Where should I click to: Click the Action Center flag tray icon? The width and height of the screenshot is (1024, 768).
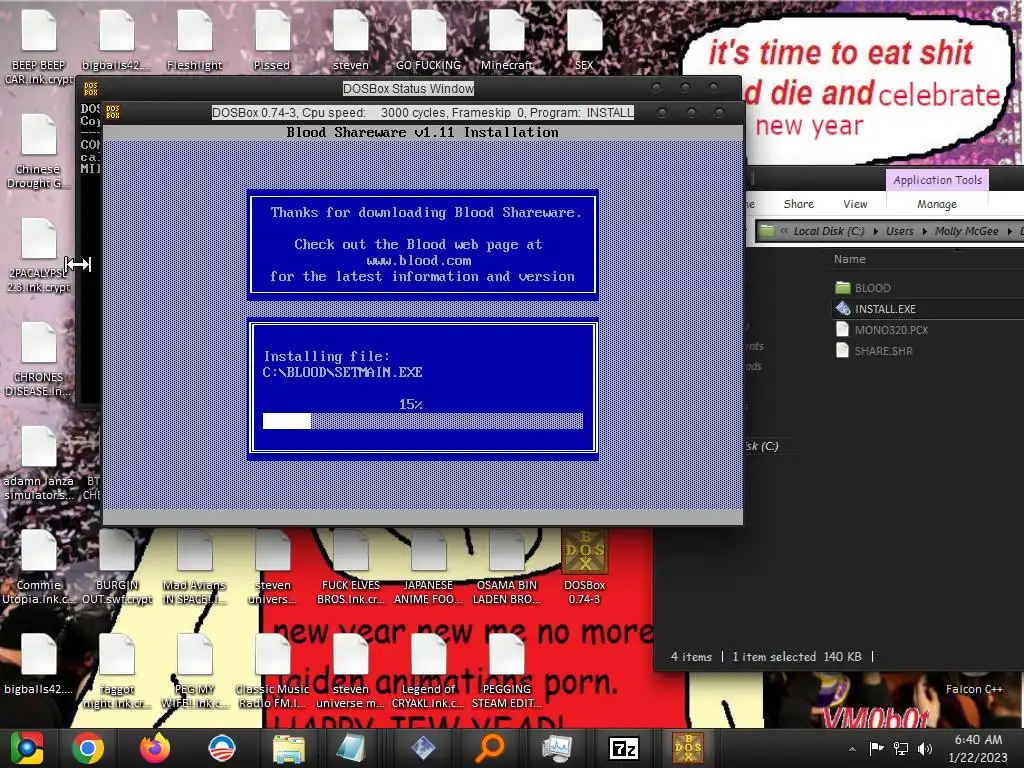click(x=876, y=748)
